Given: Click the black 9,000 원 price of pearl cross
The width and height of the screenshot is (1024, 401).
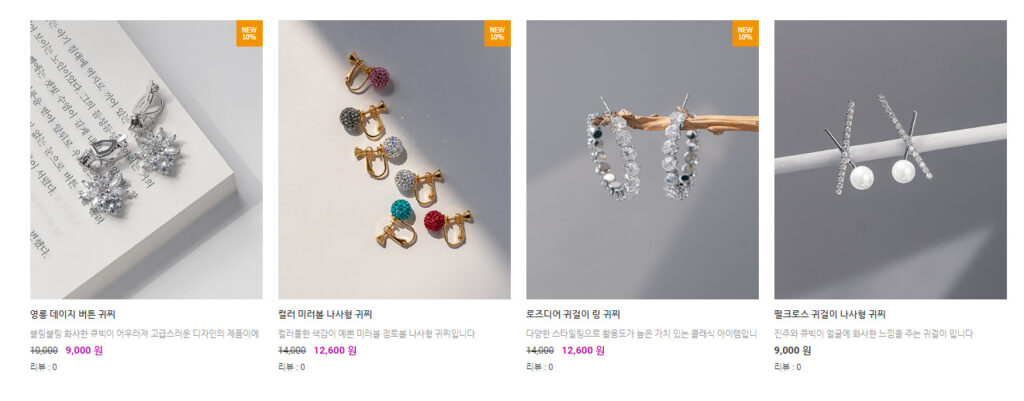Looking at the screenshot, I should [x=793, y=350].
